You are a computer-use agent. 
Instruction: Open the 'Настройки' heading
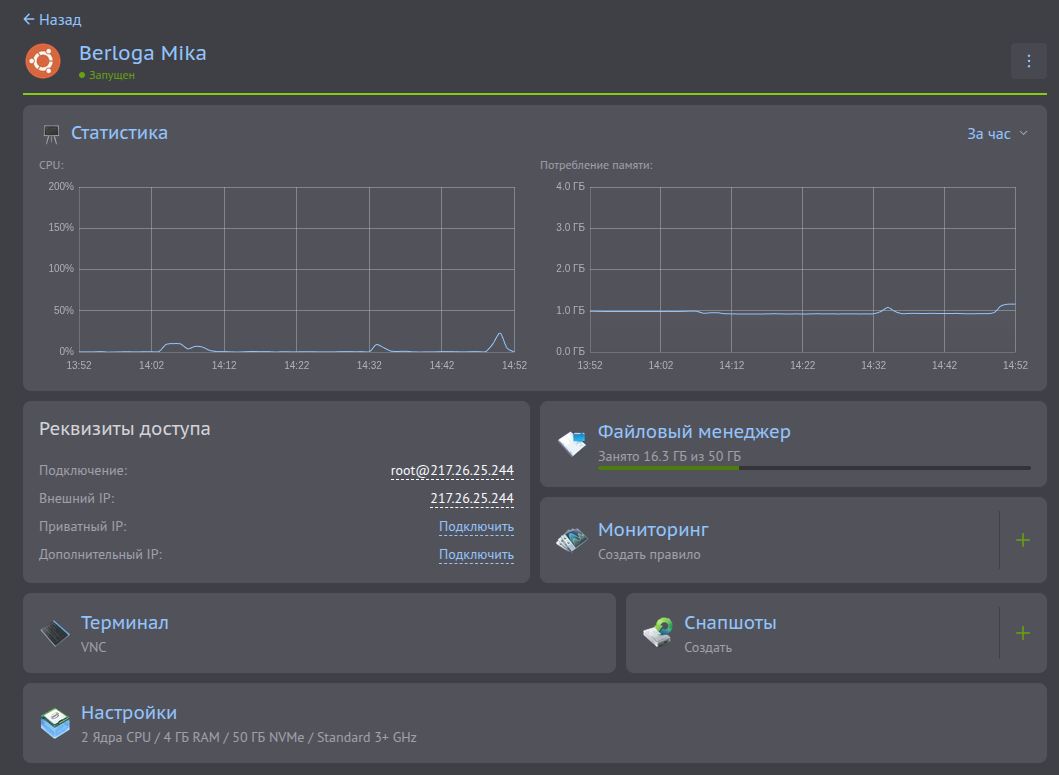pyautogui.click(x=129, y=713)
